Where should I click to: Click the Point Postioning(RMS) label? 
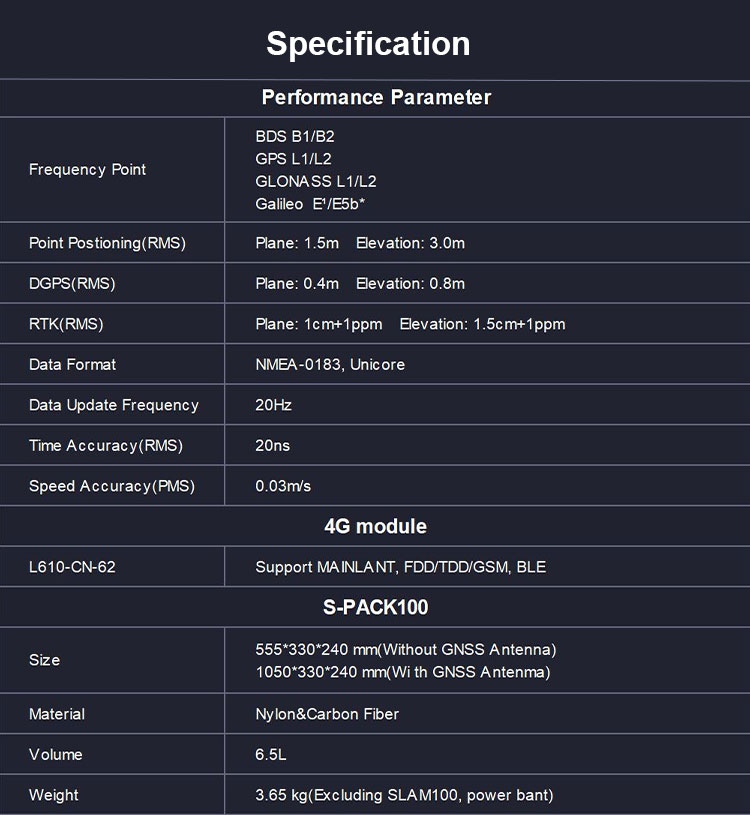pyautogui.click(x=107, y=244)
